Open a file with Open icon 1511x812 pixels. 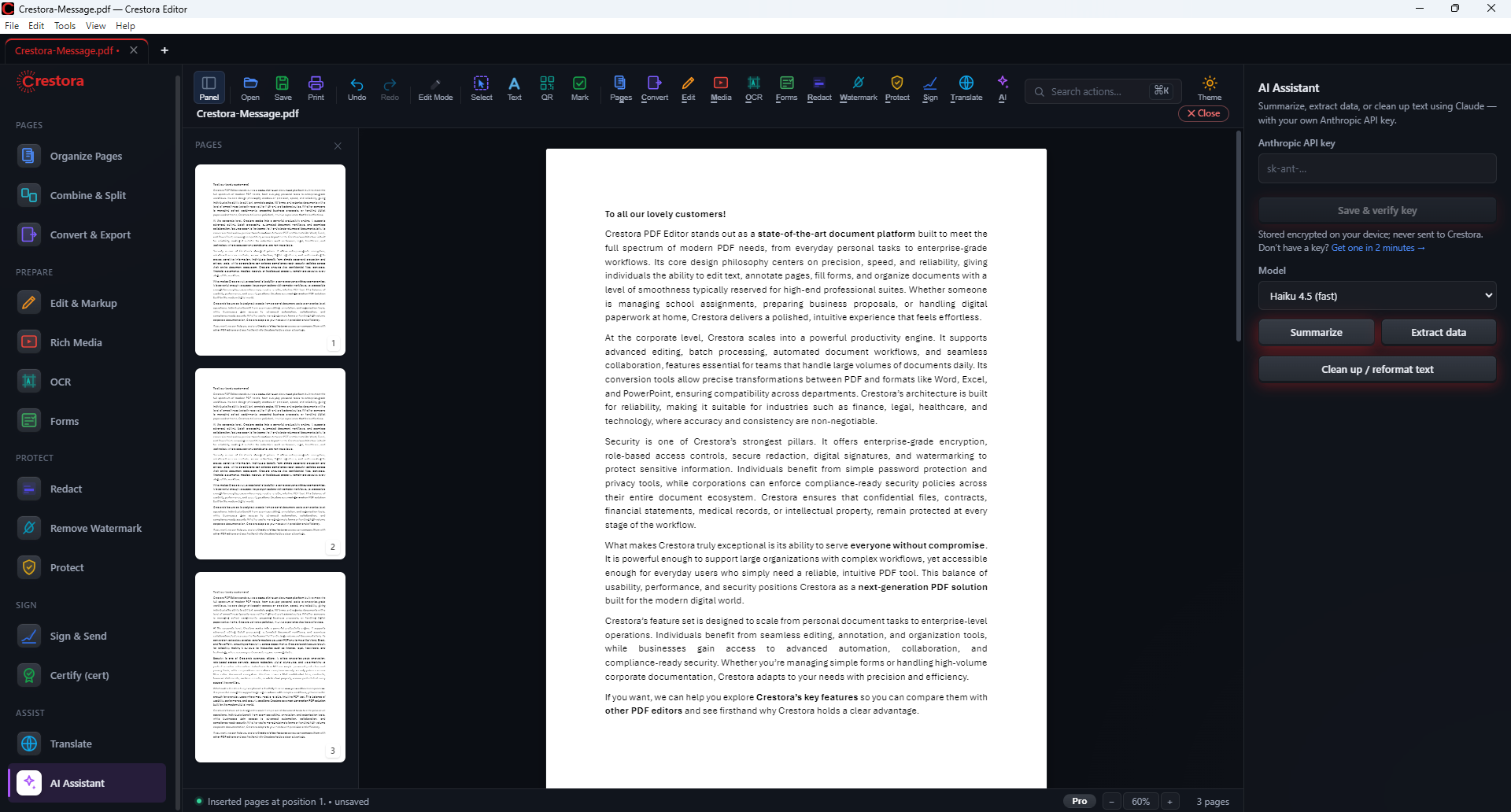point(250,88)
